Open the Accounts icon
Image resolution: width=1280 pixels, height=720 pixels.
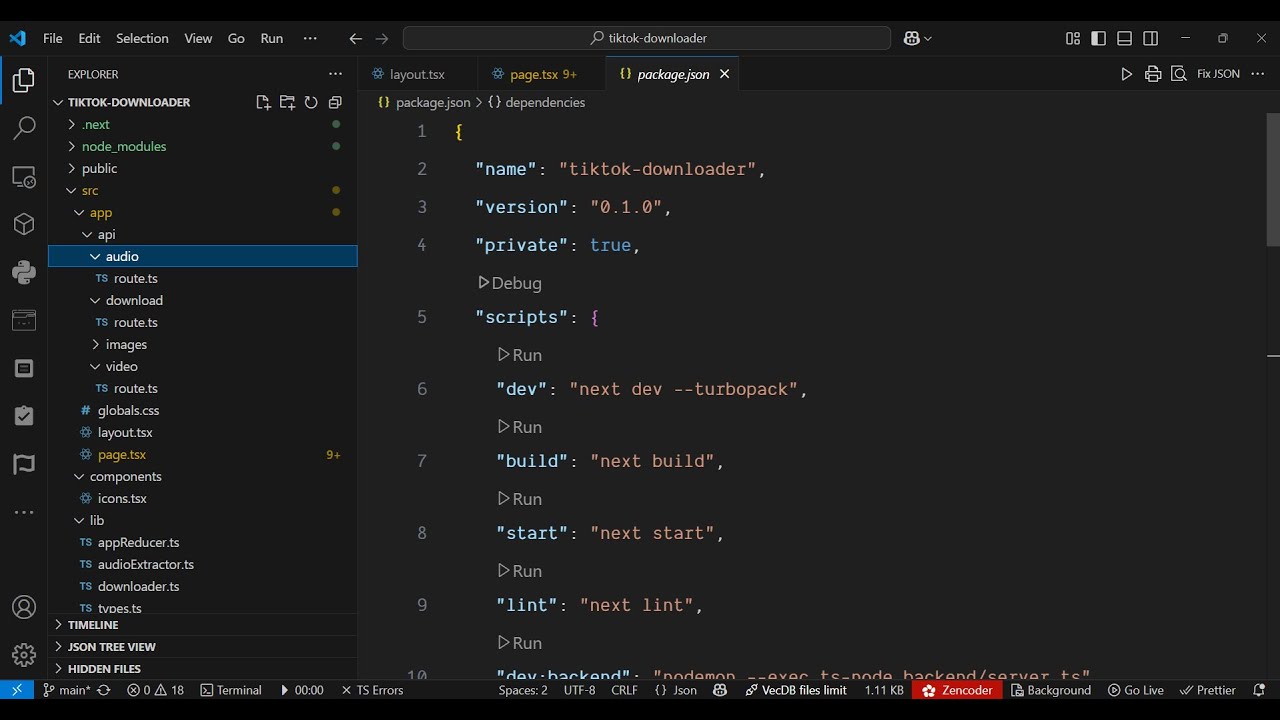(x=24, y=607)
